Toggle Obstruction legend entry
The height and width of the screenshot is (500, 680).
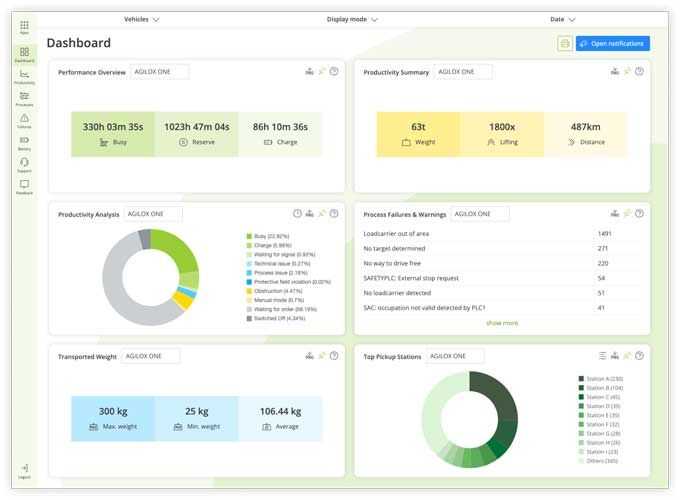tap(274, 291)
